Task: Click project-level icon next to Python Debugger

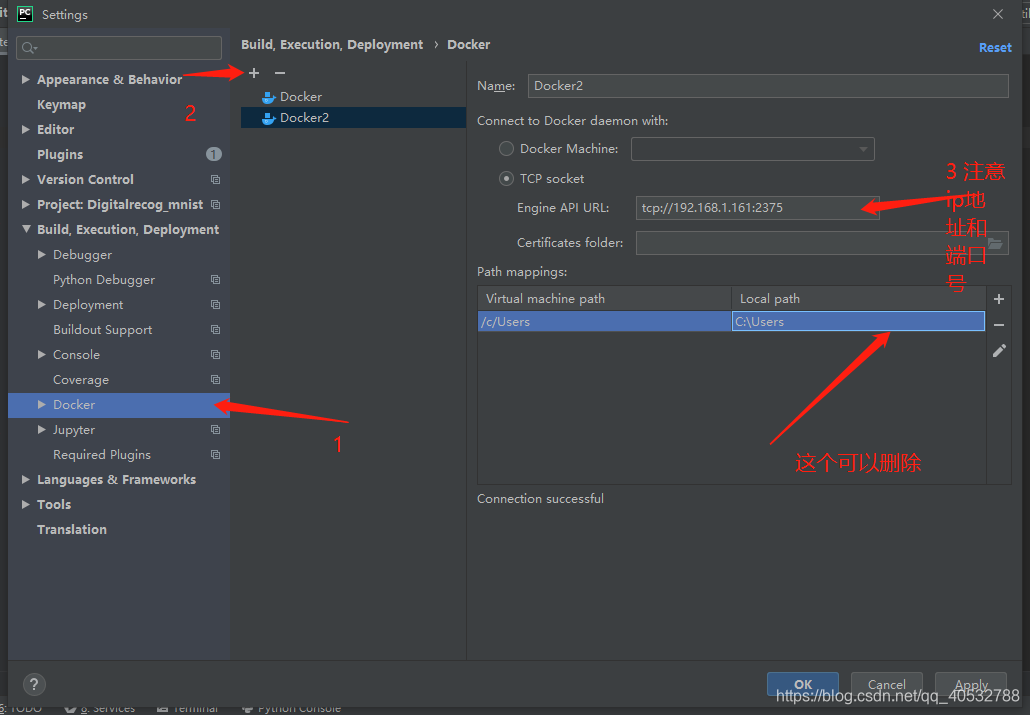Action: point(215,279)
